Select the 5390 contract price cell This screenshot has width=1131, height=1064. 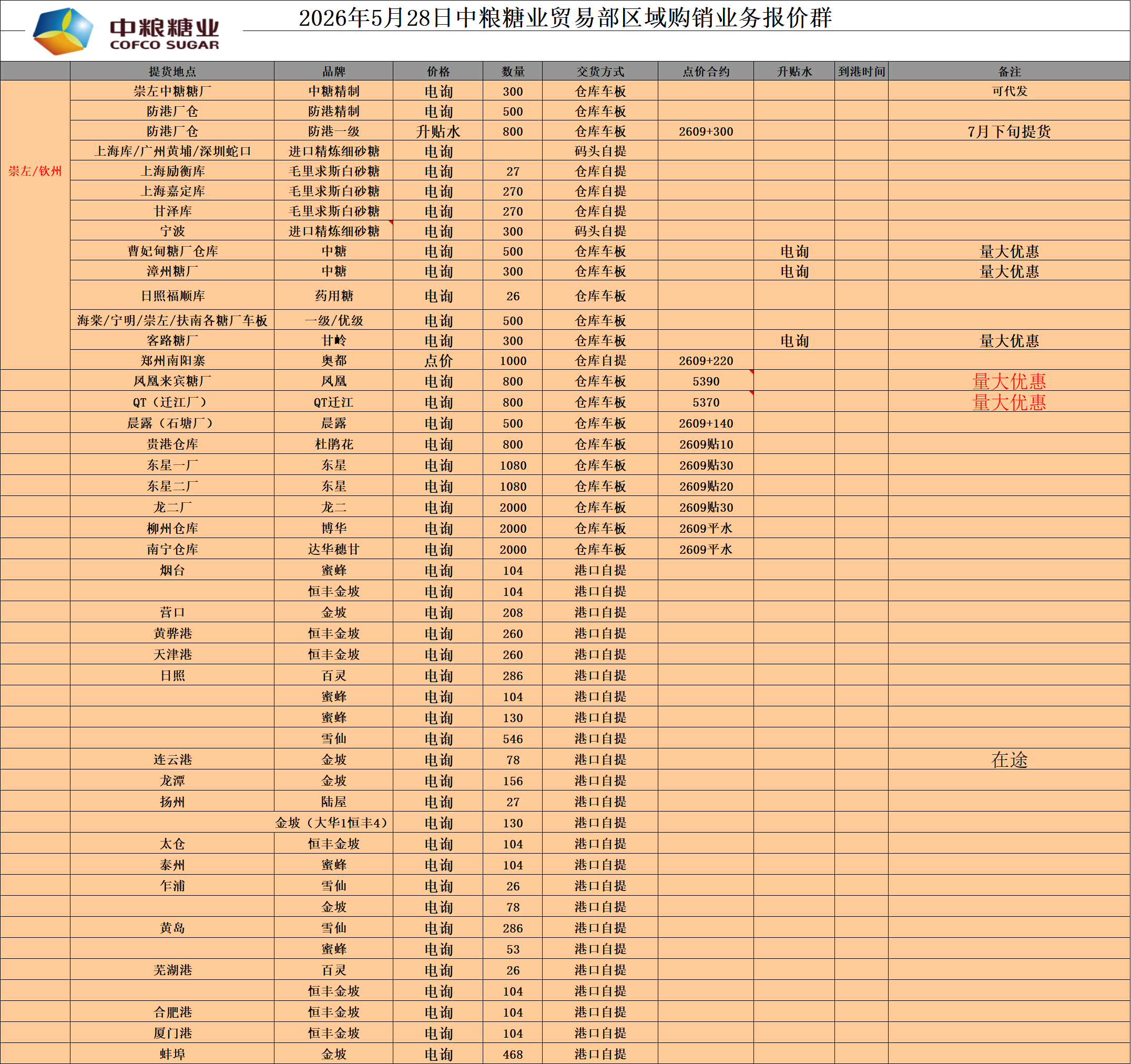tap(706, 380)
